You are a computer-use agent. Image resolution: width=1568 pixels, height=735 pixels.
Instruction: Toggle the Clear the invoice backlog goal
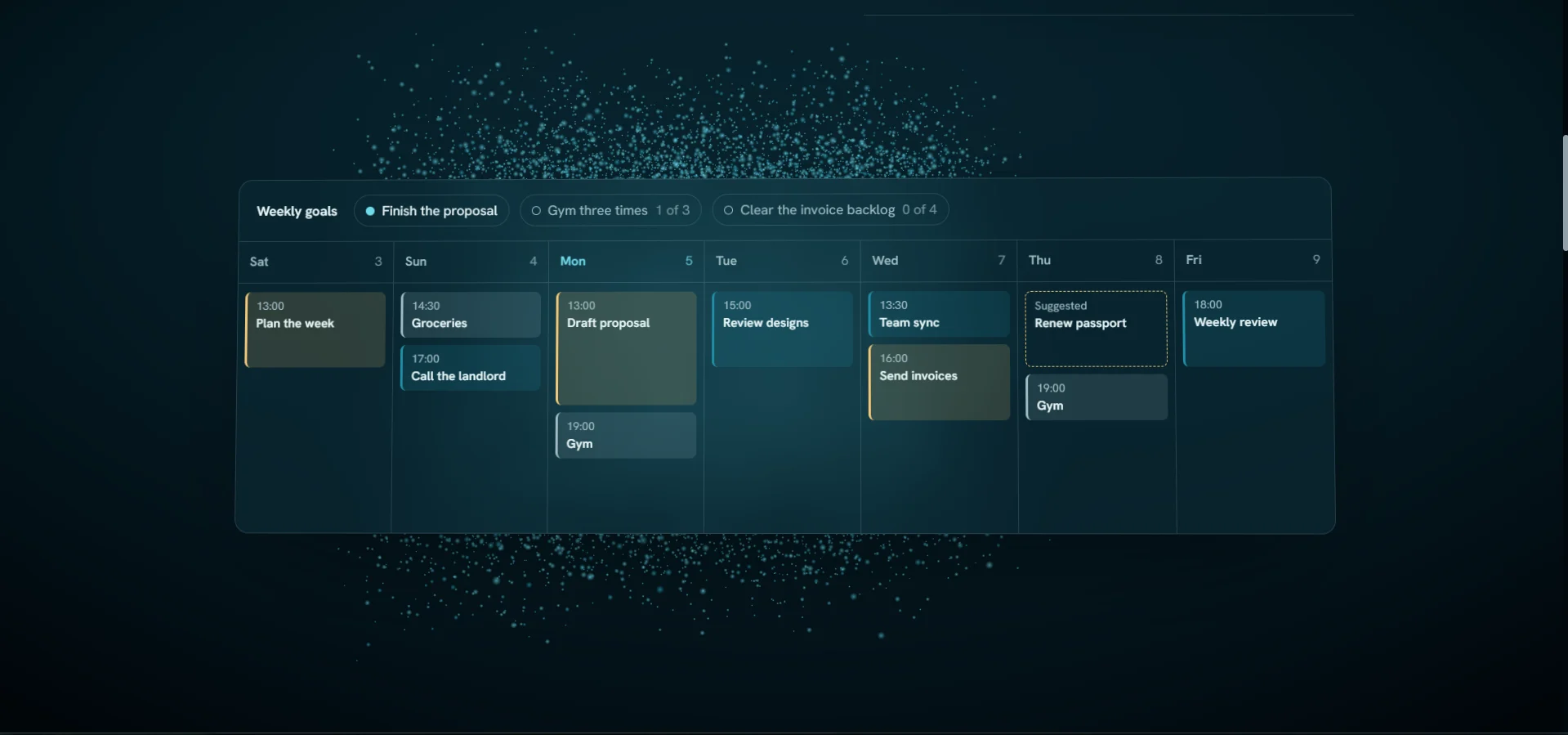pyautogui.click(x=830, y=209)
